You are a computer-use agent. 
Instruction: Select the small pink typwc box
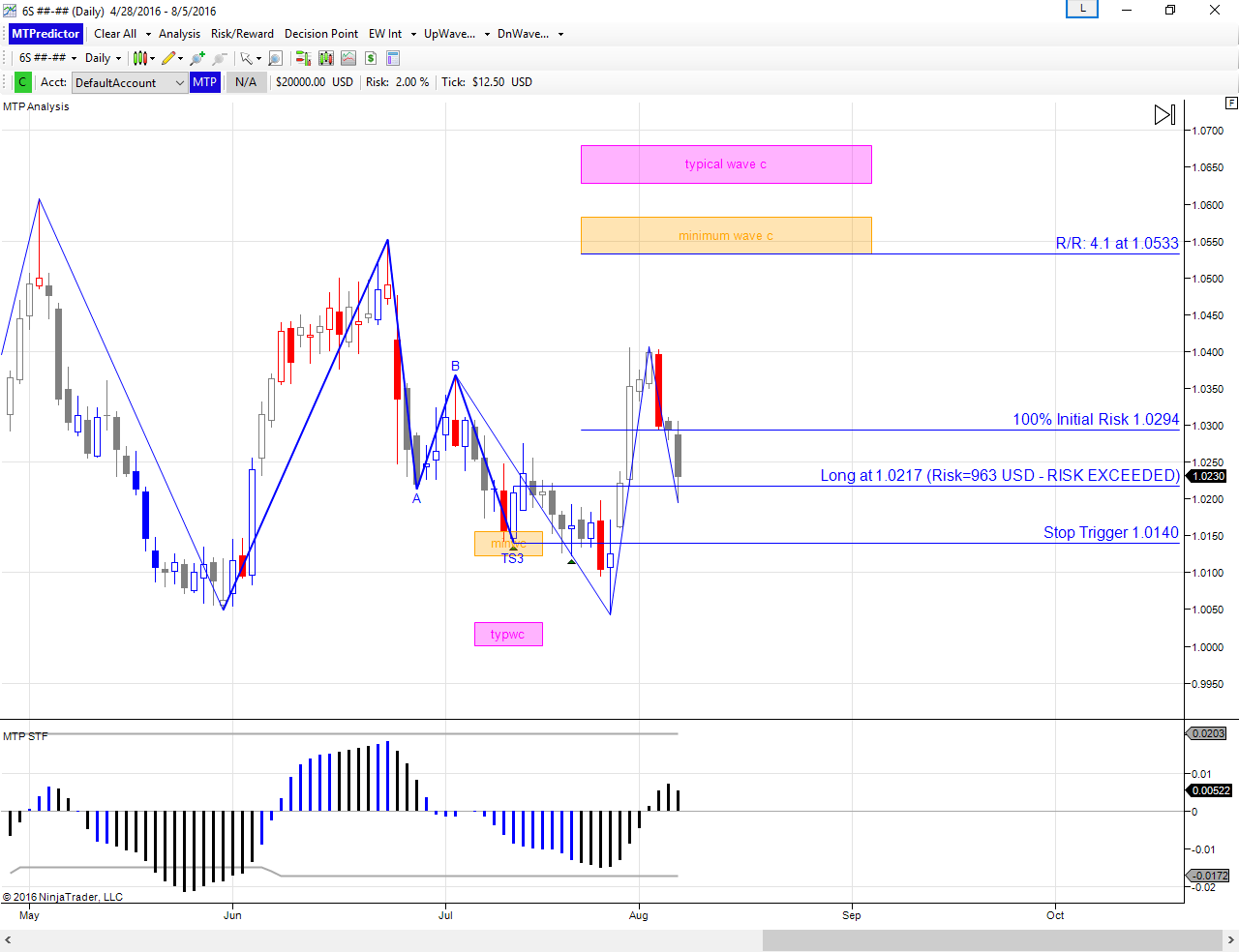(x=508, y=634)
